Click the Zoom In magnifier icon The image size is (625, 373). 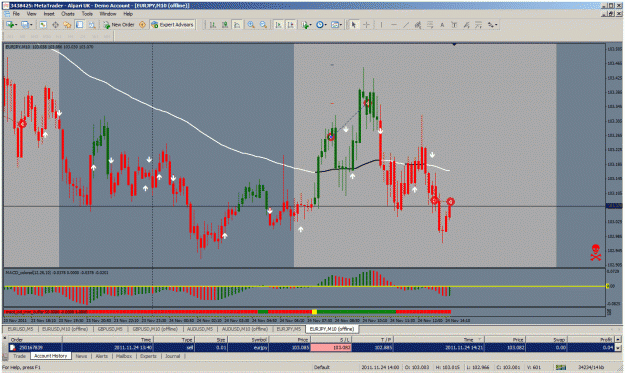point(251,25)
